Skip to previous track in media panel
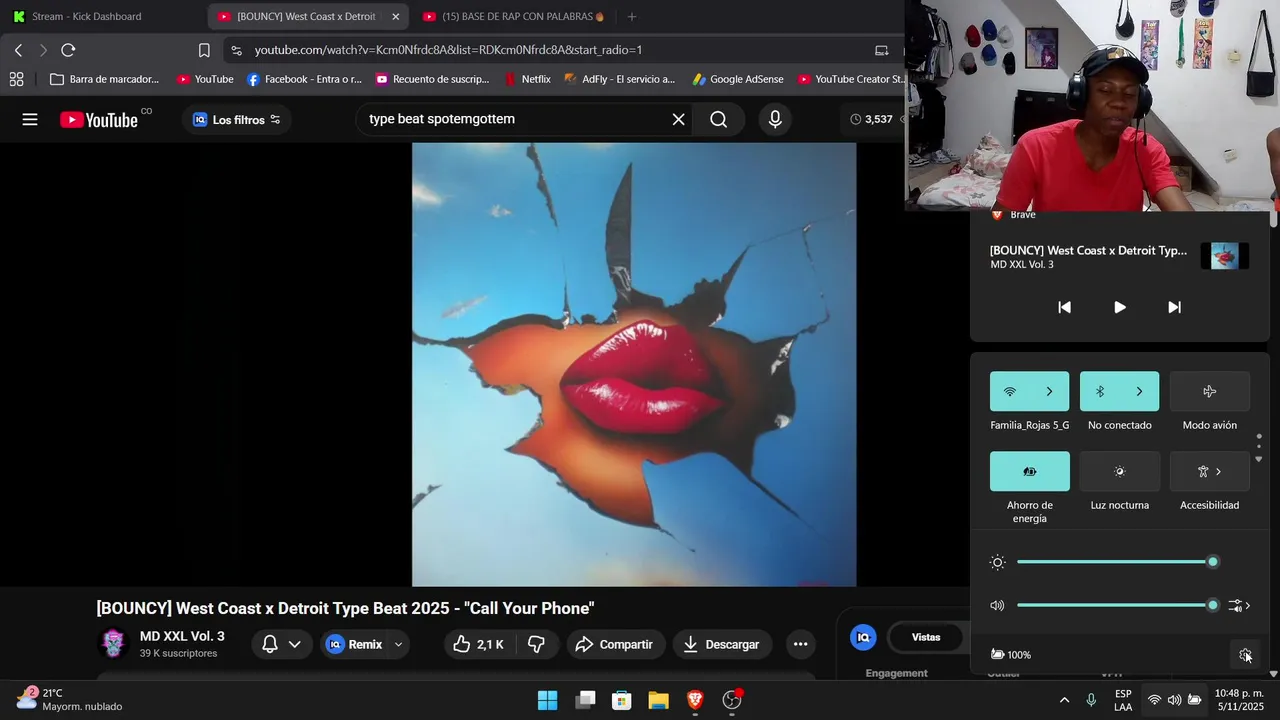This screenshot has height=720, width=1280. point(1064,307)
